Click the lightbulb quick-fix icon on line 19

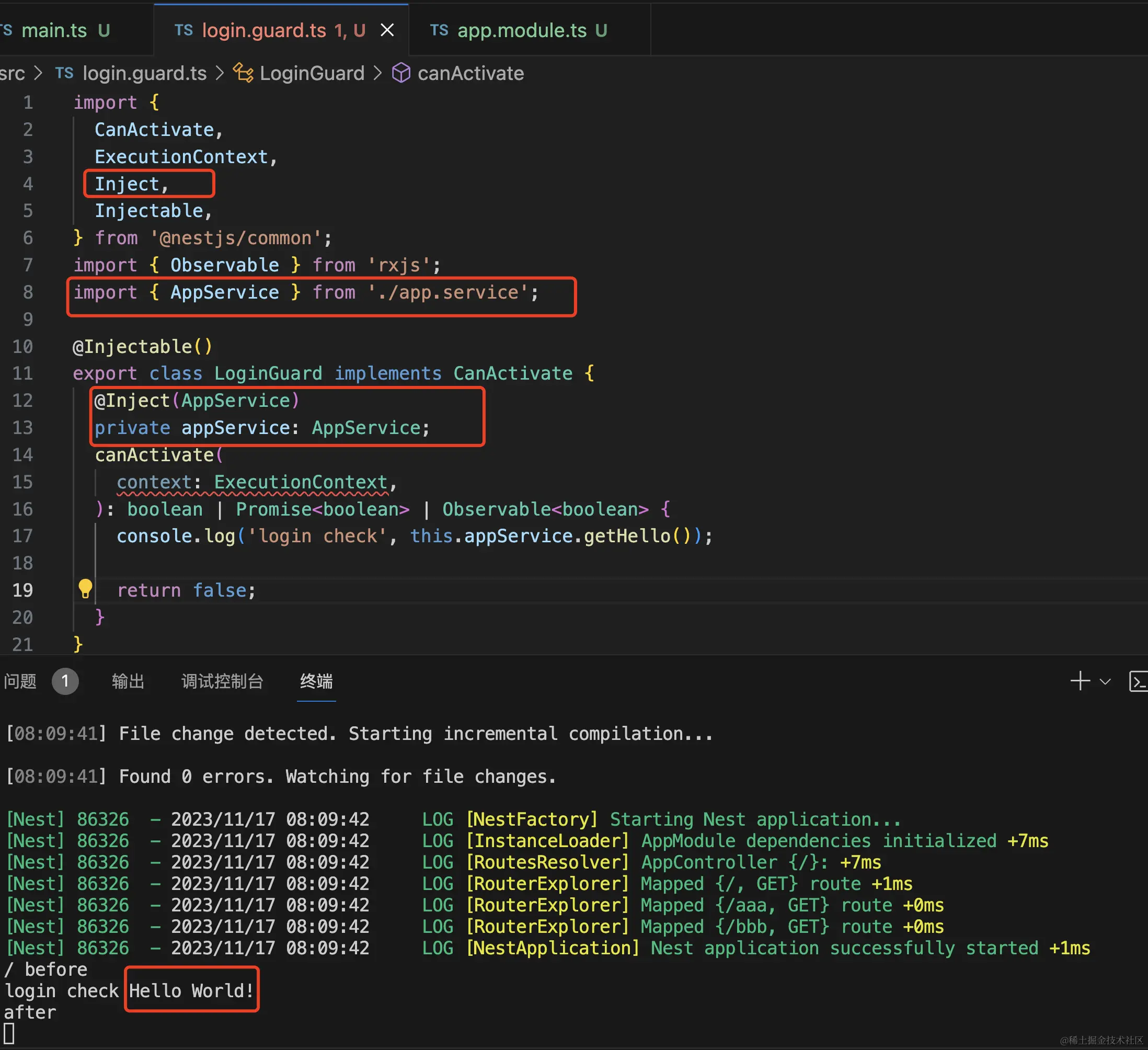coord(85,588)
